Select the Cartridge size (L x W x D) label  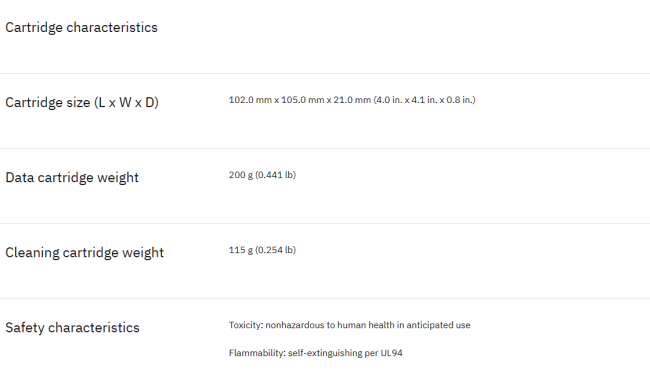pos(82,102)
